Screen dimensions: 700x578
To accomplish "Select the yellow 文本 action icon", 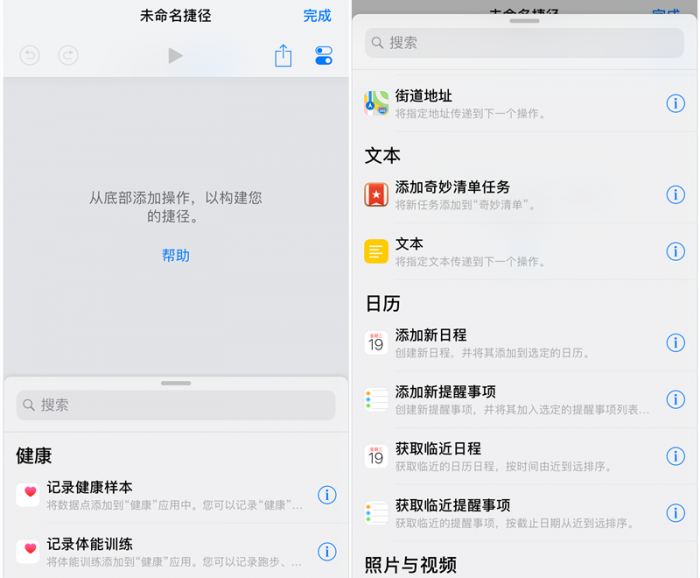I will coord(376,252).
